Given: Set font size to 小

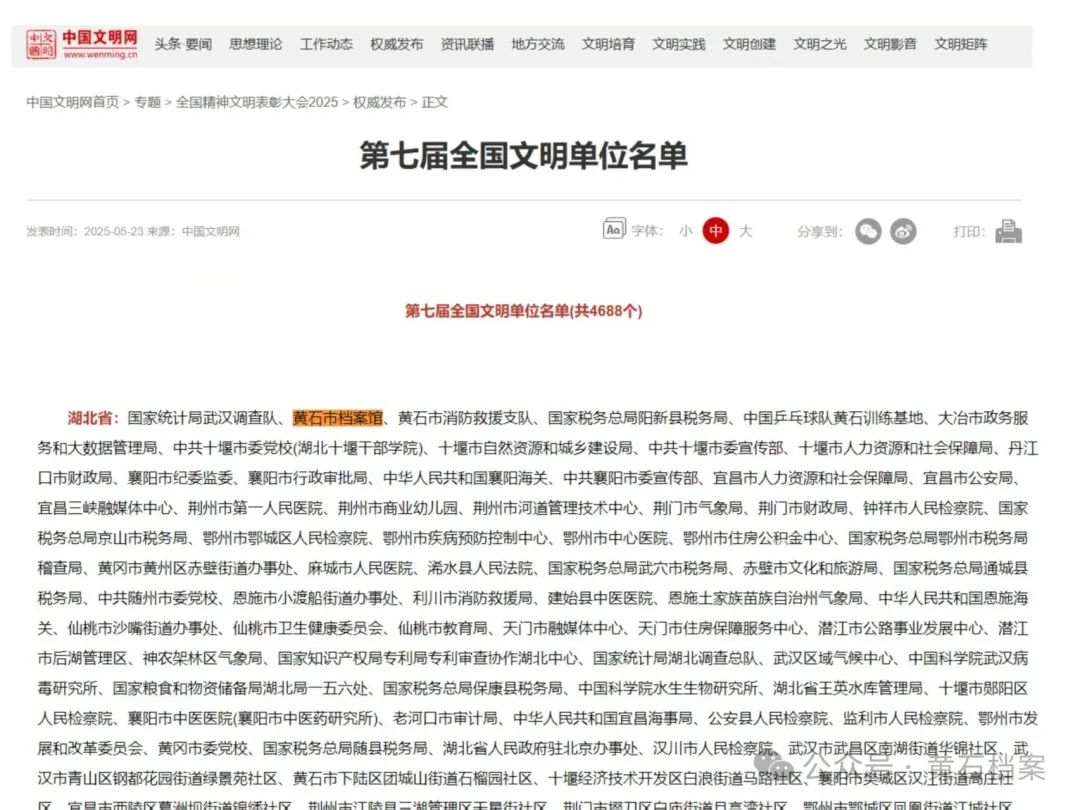Looking at the screenshot, I should point(685,231).
